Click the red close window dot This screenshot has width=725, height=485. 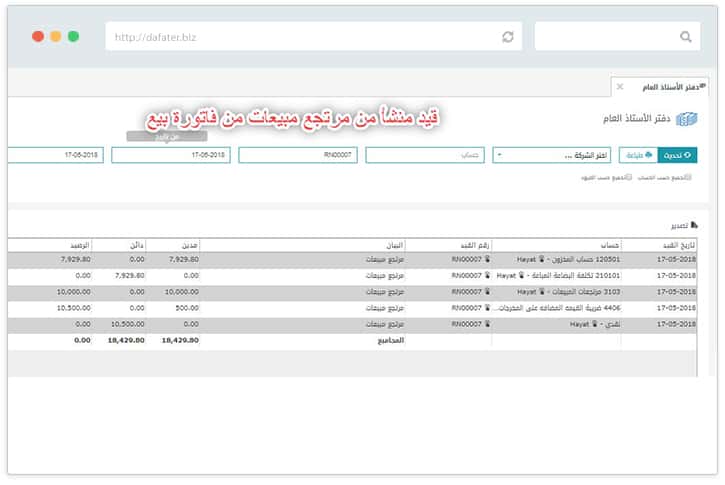coord(38,36)
